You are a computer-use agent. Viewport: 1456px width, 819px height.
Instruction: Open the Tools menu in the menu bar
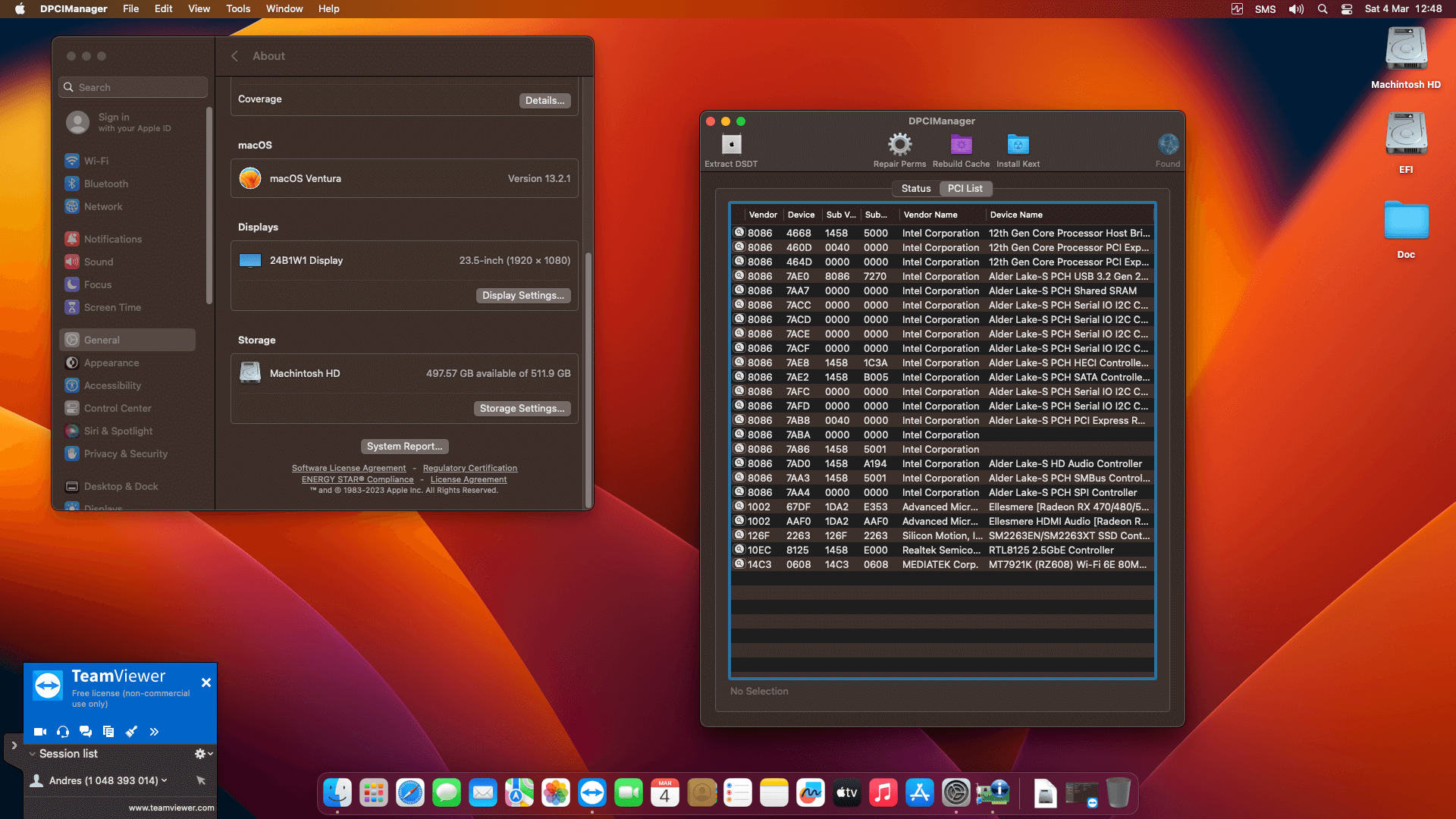tap(237, 8)
